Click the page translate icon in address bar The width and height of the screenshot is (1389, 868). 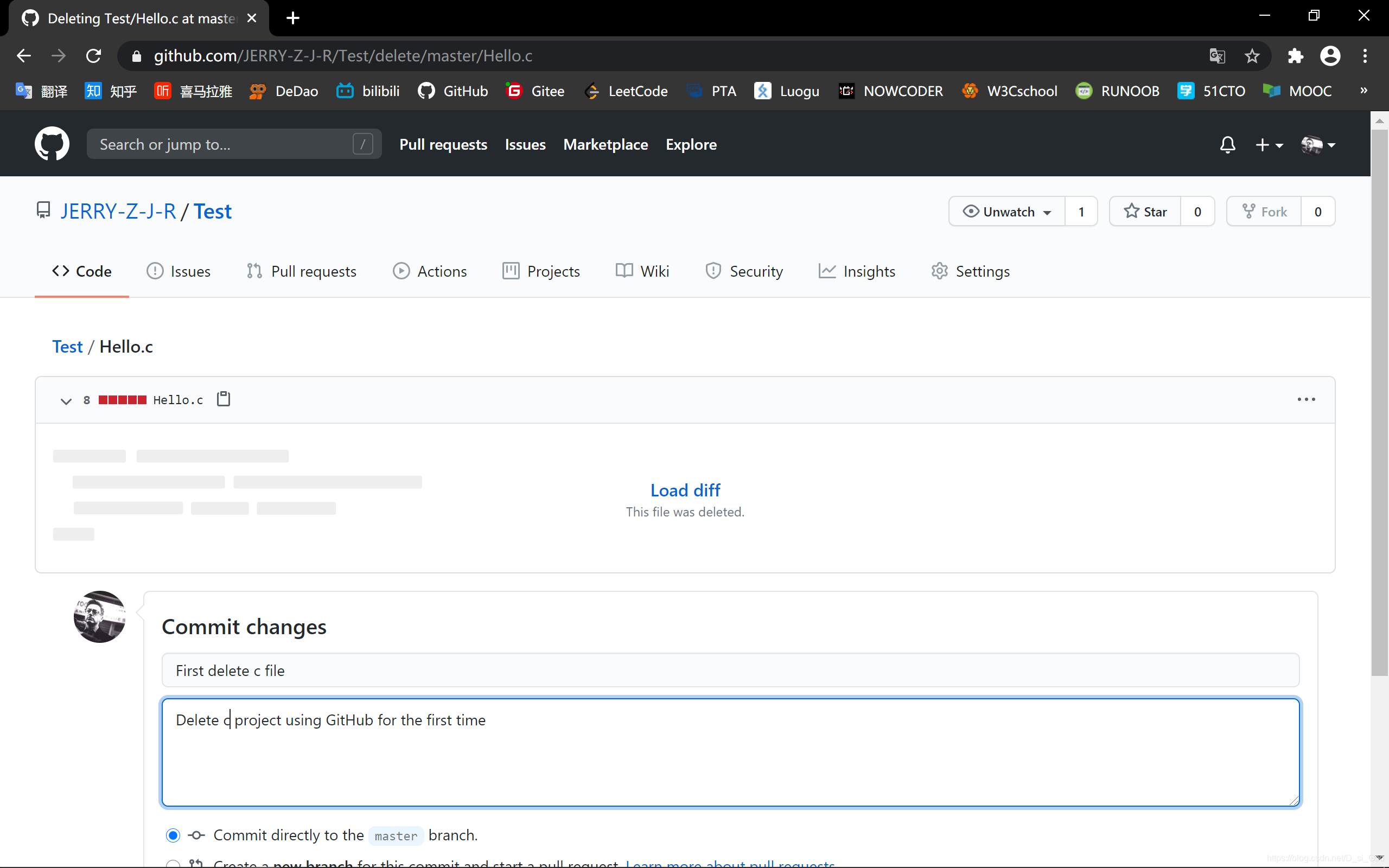(1217, 56)
